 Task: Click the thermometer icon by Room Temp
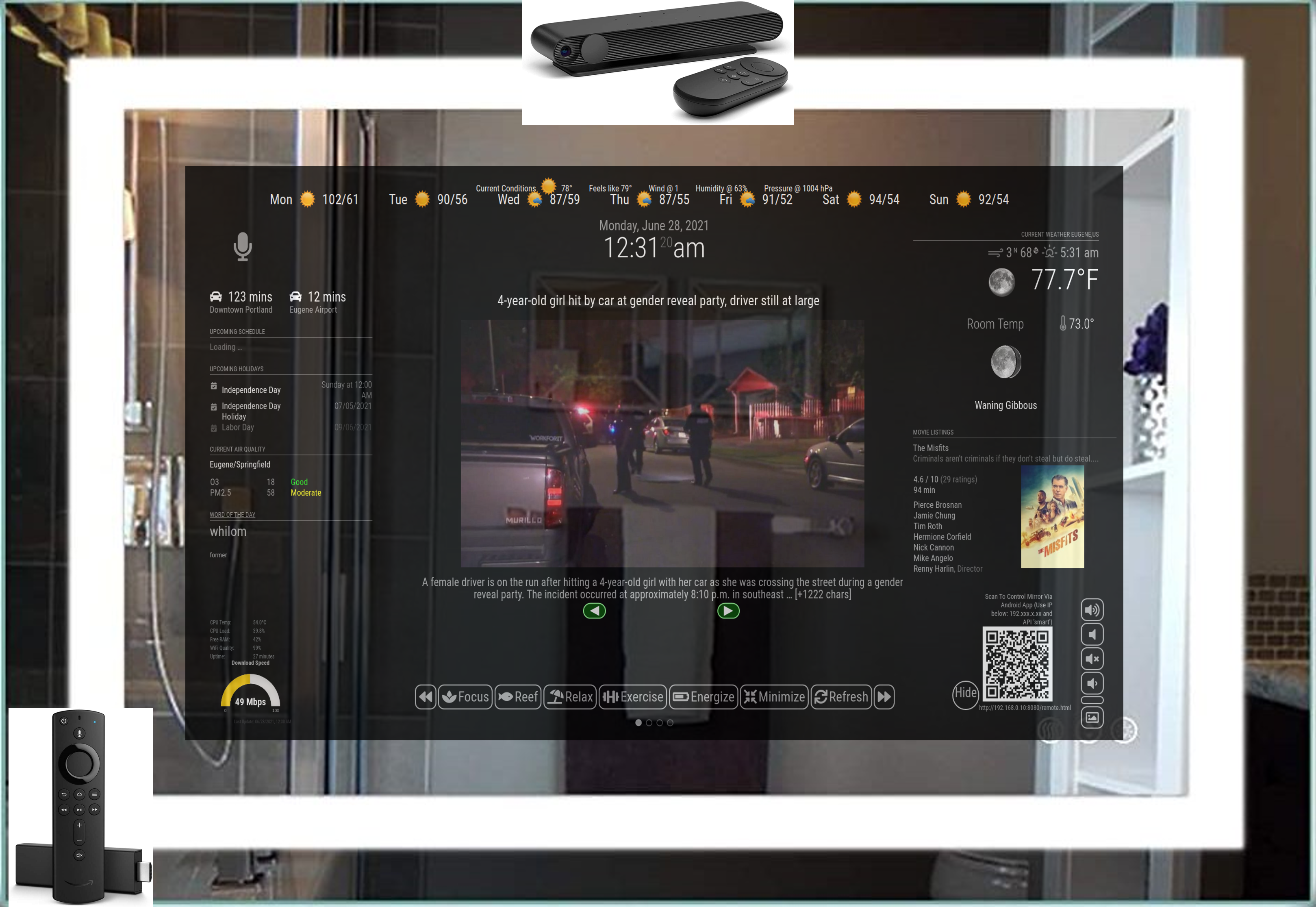point(1063,323)
